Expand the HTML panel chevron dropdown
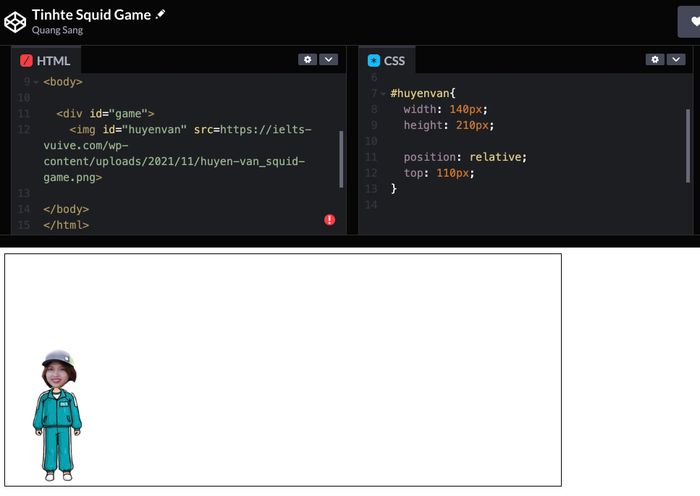Screen dimensions: 700x496 [328, 60]
